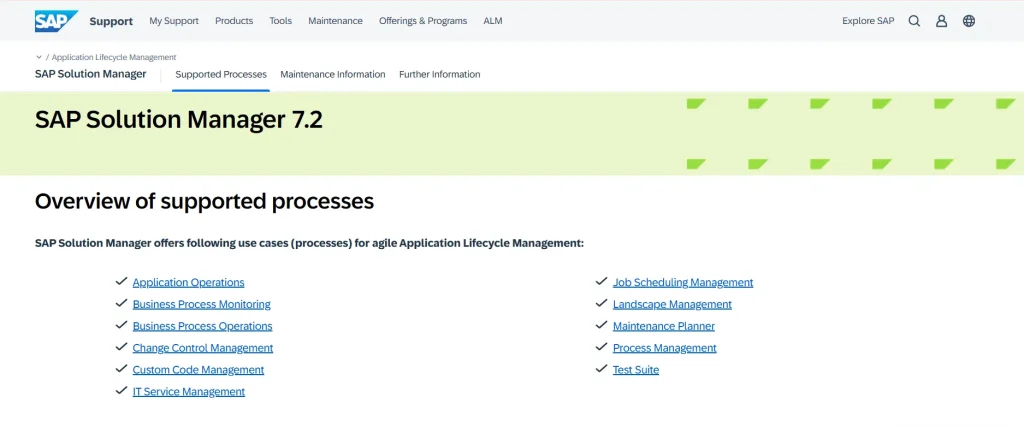Open the Maintenance menu
Image resolution: width=1024 pixels, height=427 pixels.
pos(335,21)
